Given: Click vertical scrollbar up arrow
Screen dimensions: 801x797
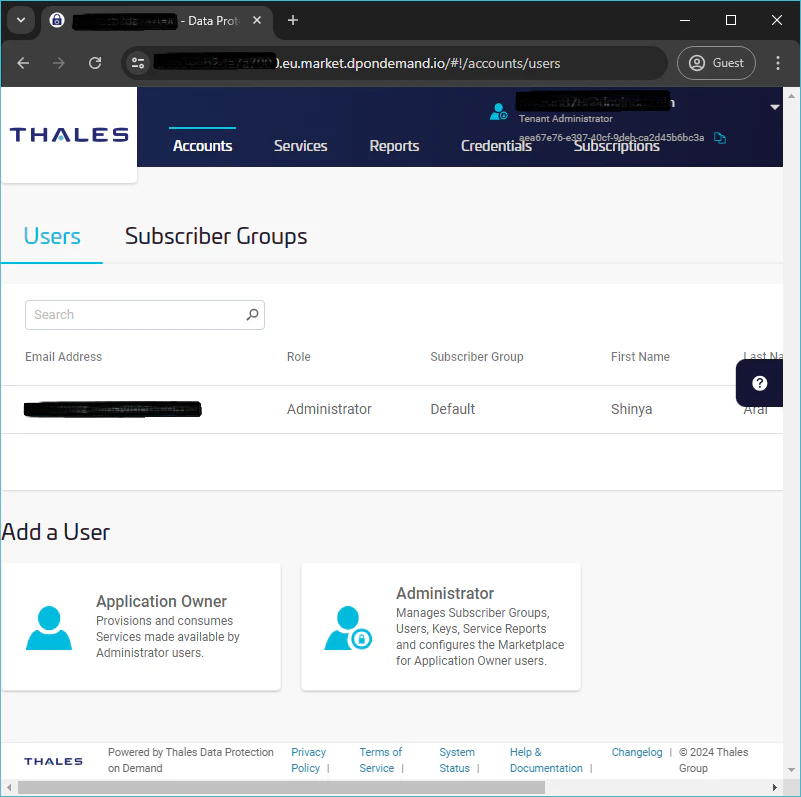Looking at the screenshot, I should [x=791, y=96].
